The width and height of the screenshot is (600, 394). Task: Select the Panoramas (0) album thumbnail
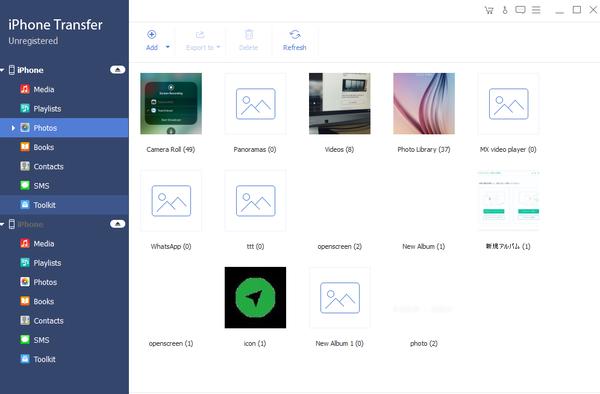tap(255, 104)
